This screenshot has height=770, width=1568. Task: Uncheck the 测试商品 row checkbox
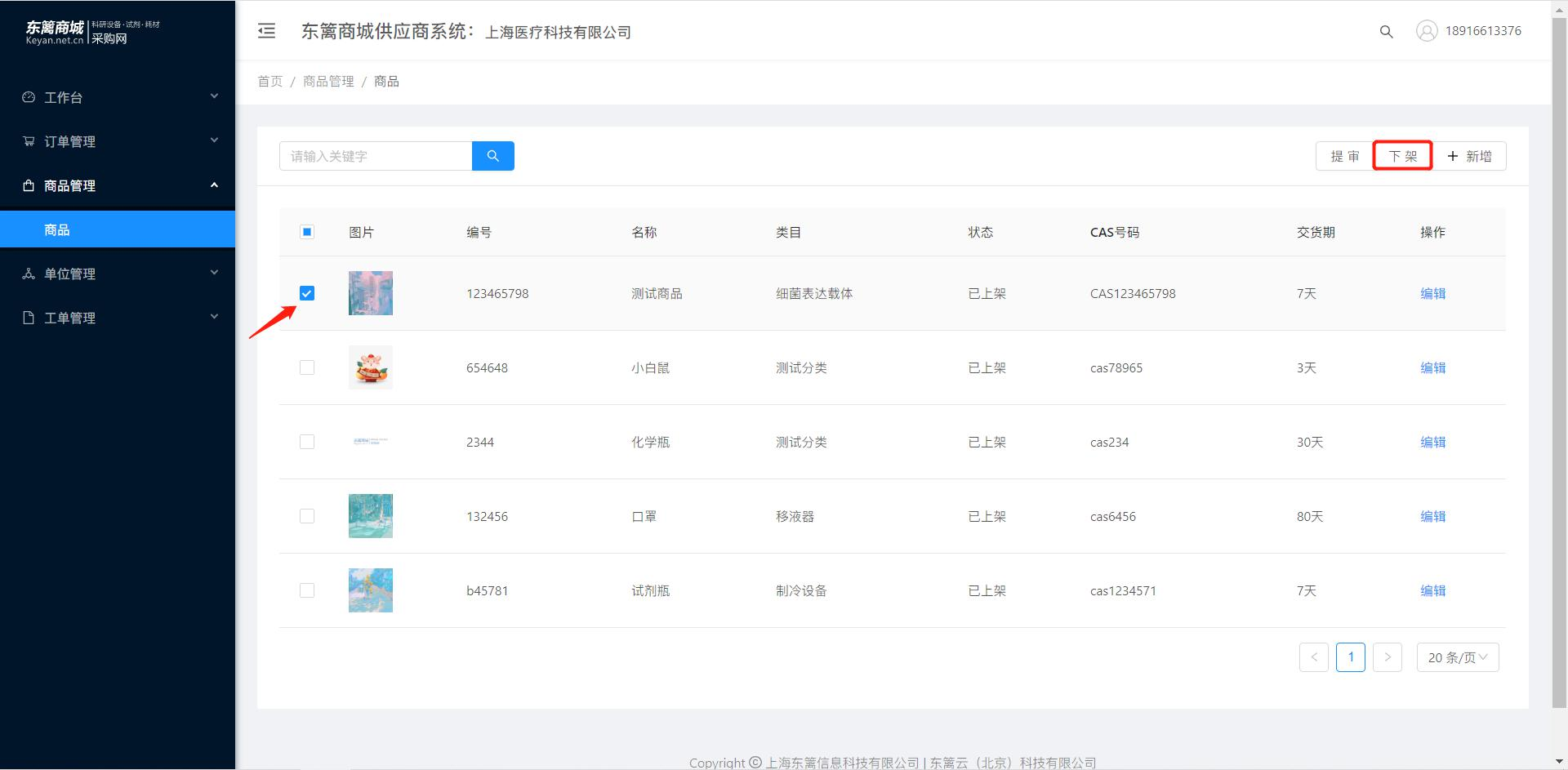point(307,293)
